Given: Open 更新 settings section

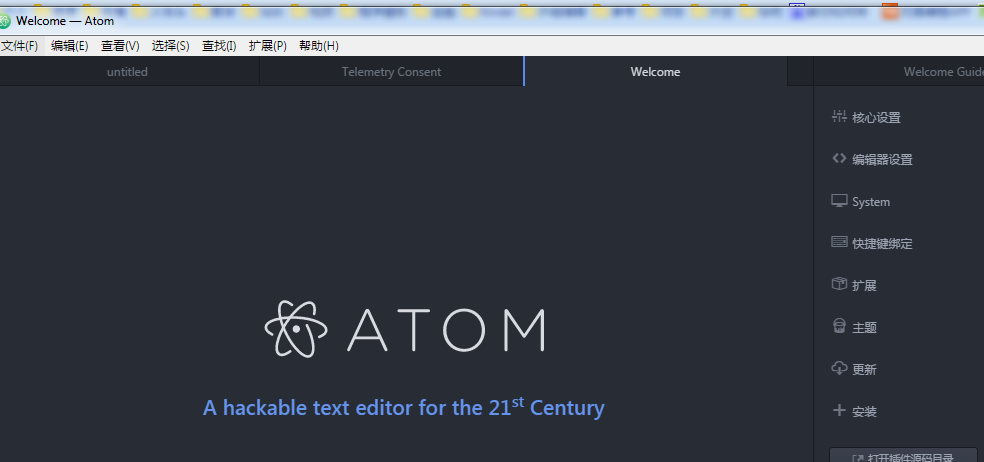Looking at the screenshot, I should pos(864,370).
